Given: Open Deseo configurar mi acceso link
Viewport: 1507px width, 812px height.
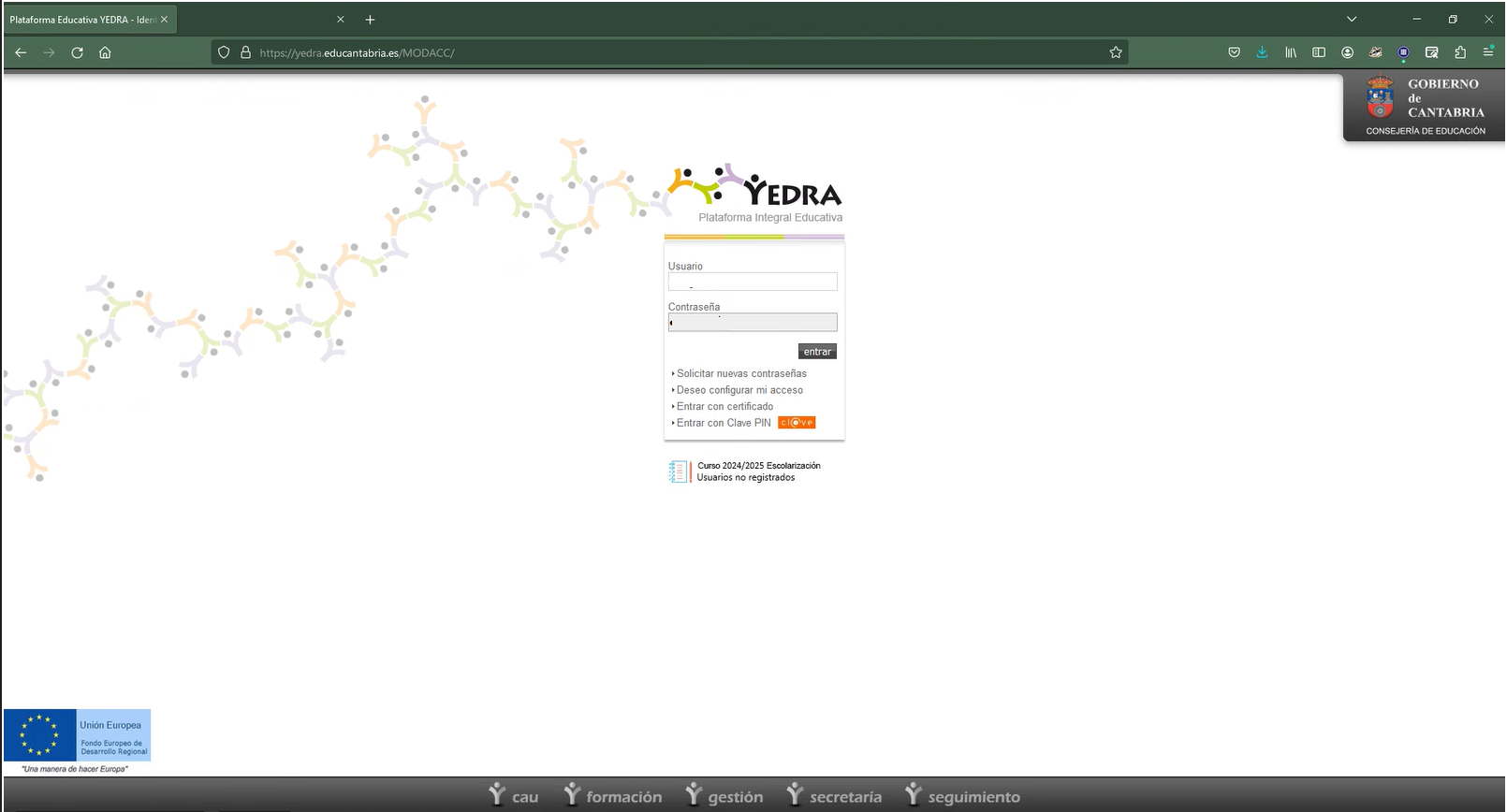Looking at the screenshot, I should pyautogui.click(x=739, y=390).
